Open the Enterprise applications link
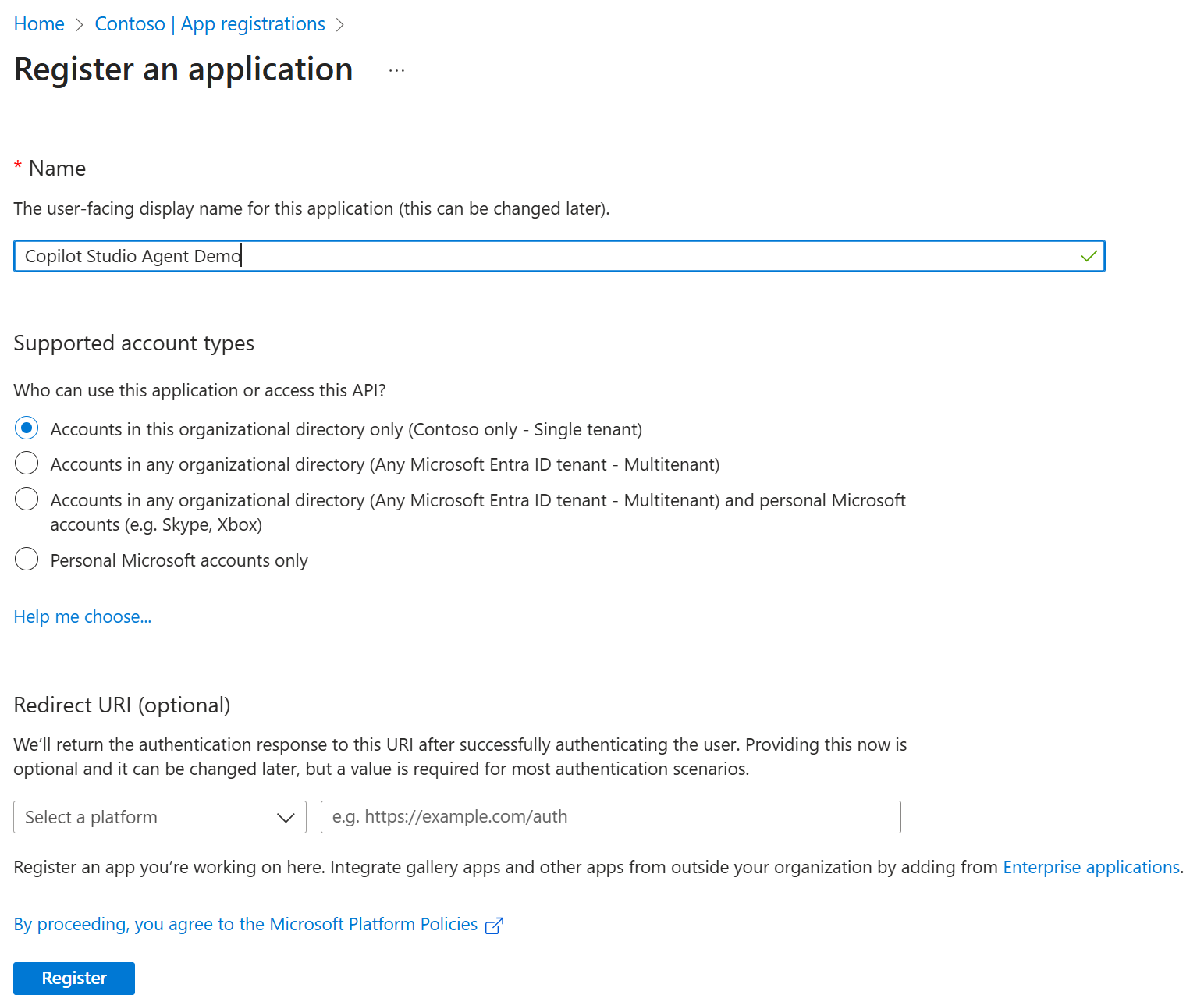 [1090, 867]
